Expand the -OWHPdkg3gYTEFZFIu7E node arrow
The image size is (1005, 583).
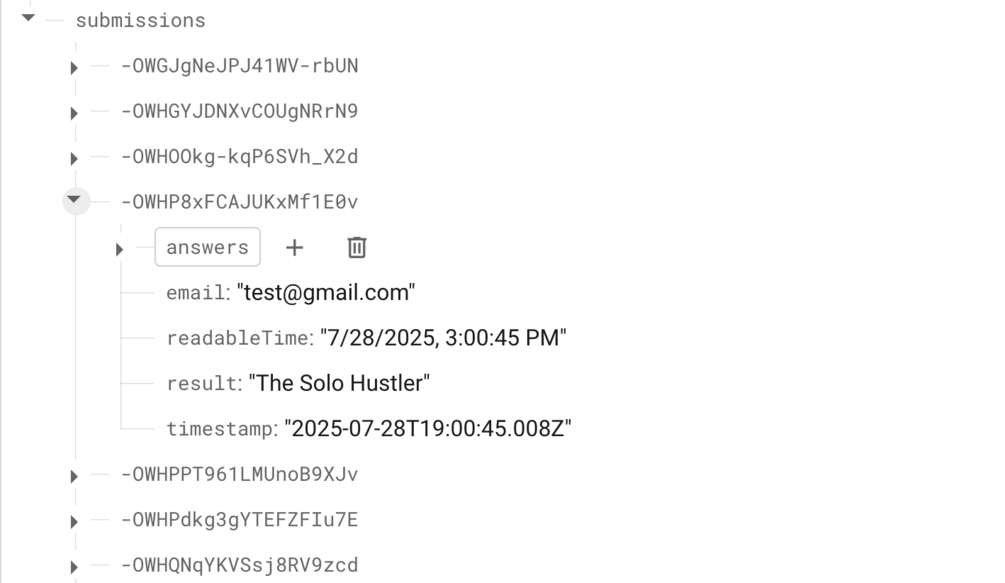[x=74, y=521]
